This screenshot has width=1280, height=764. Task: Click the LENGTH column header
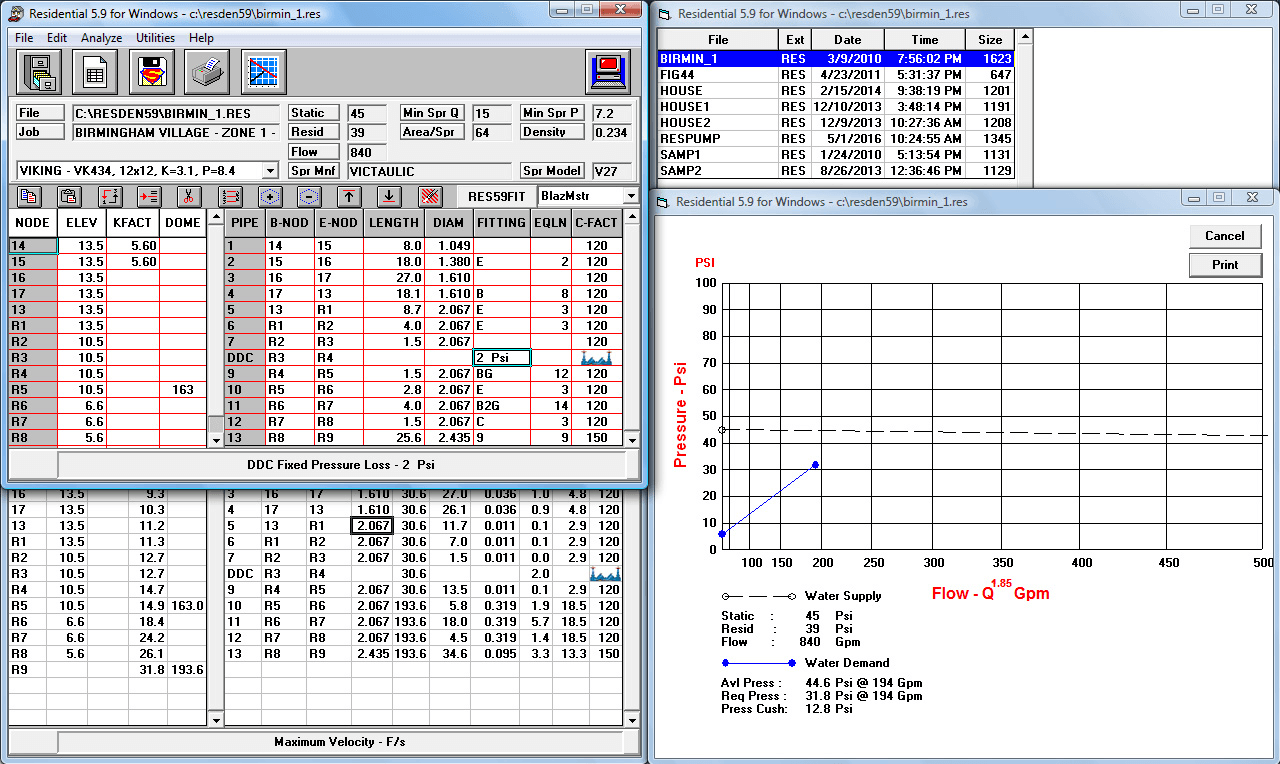pyautogui.click(x=394, y=222)
